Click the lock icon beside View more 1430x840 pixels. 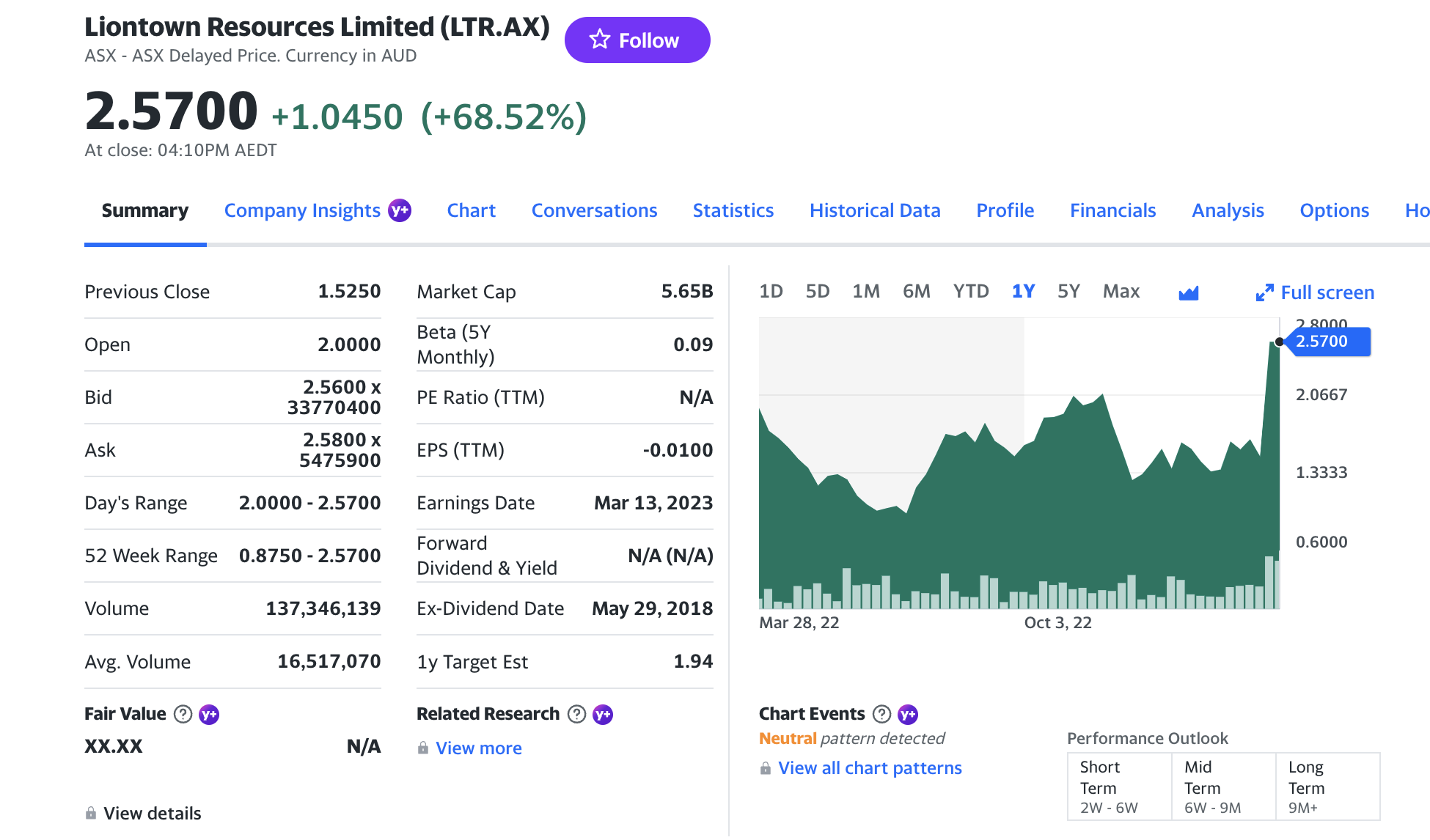click(x=423, y=748)
